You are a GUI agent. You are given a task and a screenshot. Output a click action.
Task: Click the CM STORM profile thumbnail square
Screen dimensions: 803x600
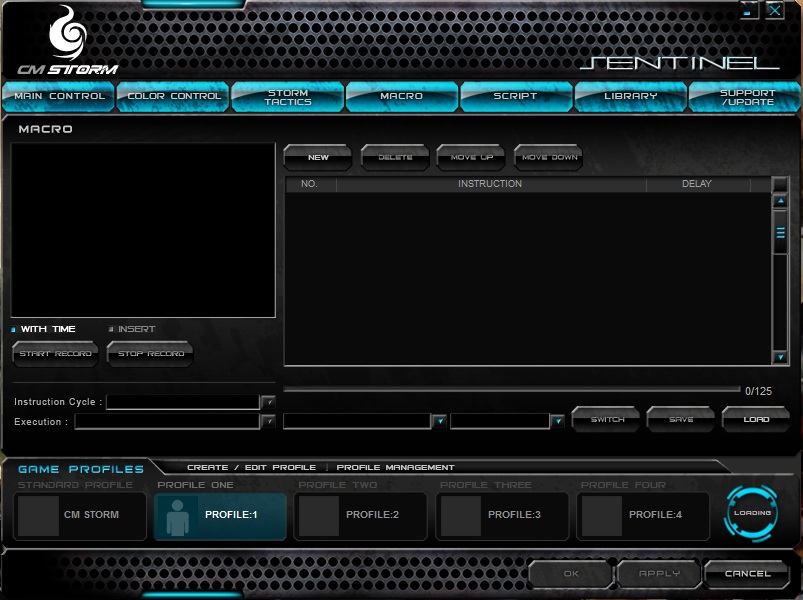38,516
